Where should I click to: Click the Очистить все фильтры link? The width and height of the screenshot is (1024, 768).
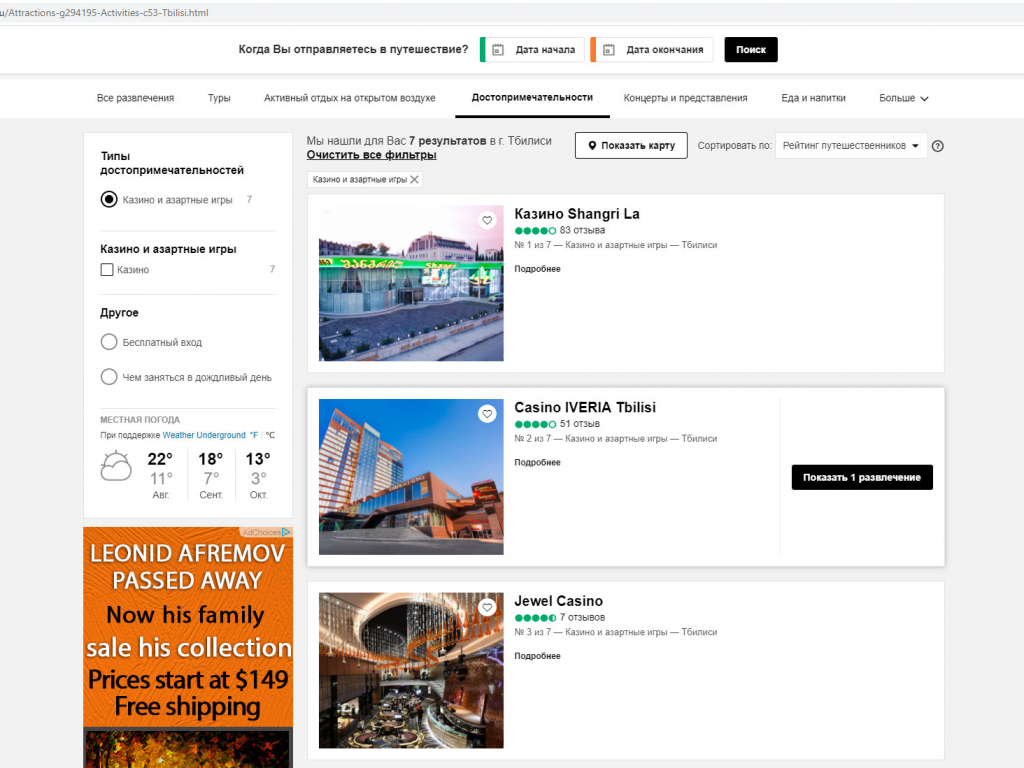370,156
